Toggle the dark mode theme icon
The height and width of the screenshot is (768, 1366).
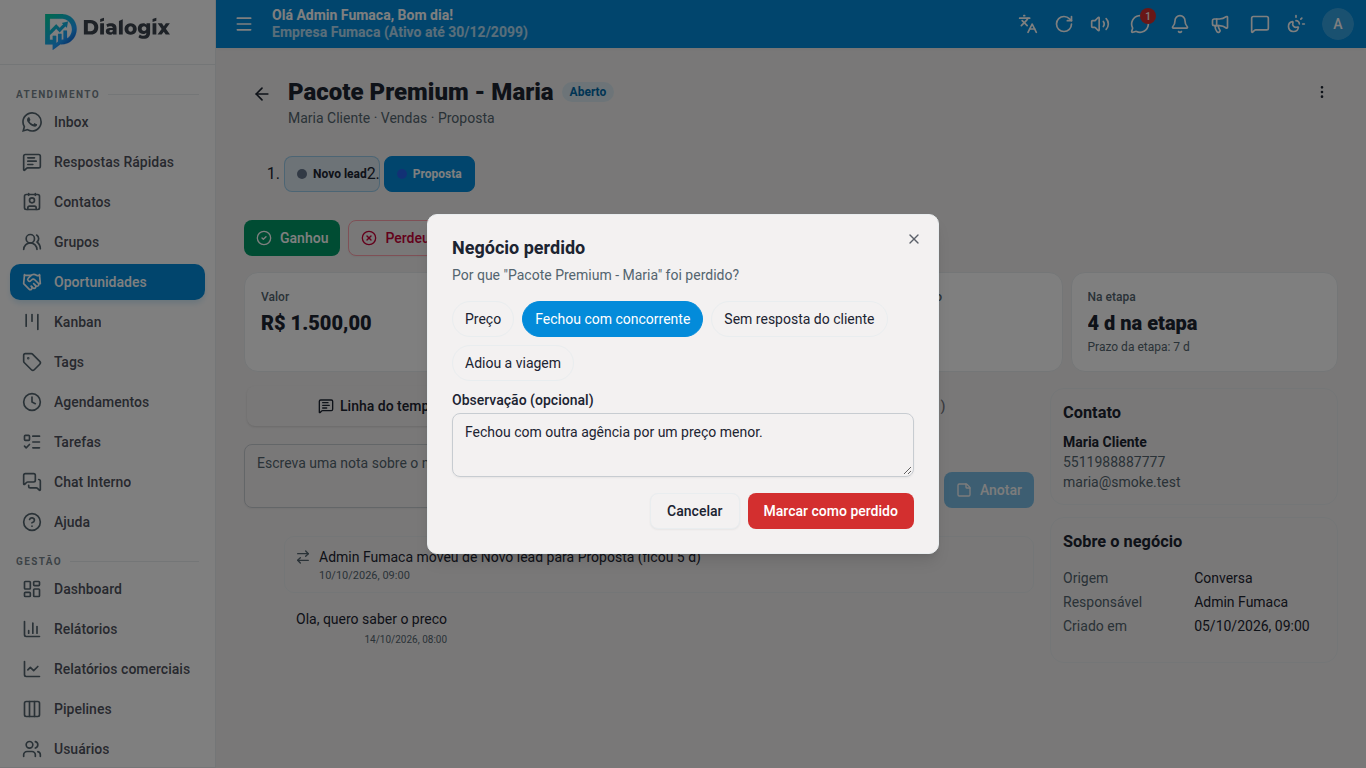coord(1297,24)
